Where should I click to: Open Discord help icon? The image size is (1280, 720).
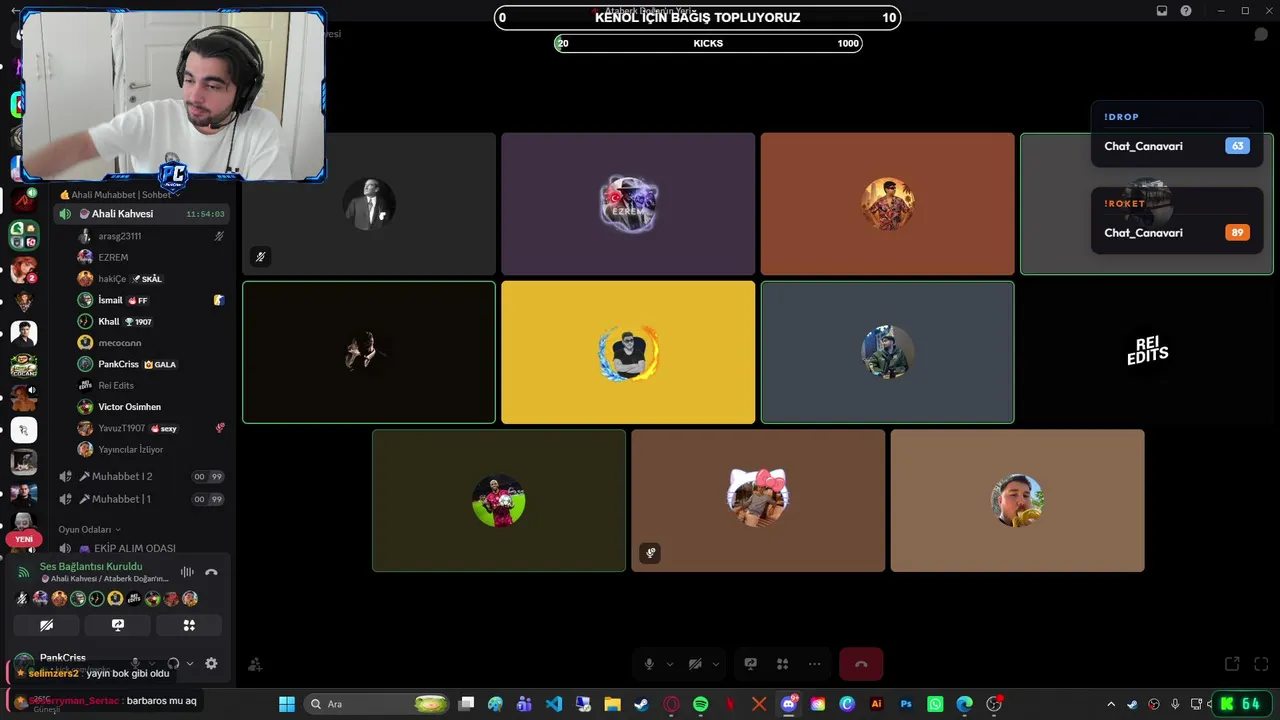coord(1186,11)
